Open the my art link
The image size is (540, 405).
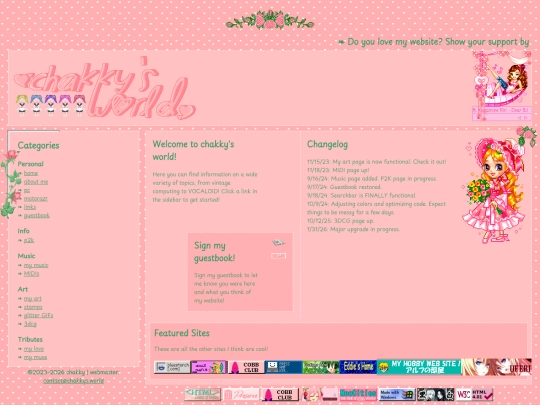pyautogui.click(x=32, y=299)
